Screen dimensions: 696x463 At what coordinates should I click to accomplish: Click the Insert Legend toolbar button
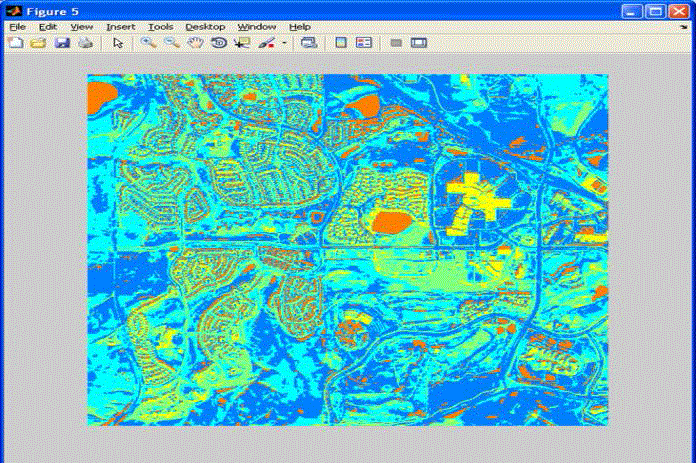[x=364, y=43]
